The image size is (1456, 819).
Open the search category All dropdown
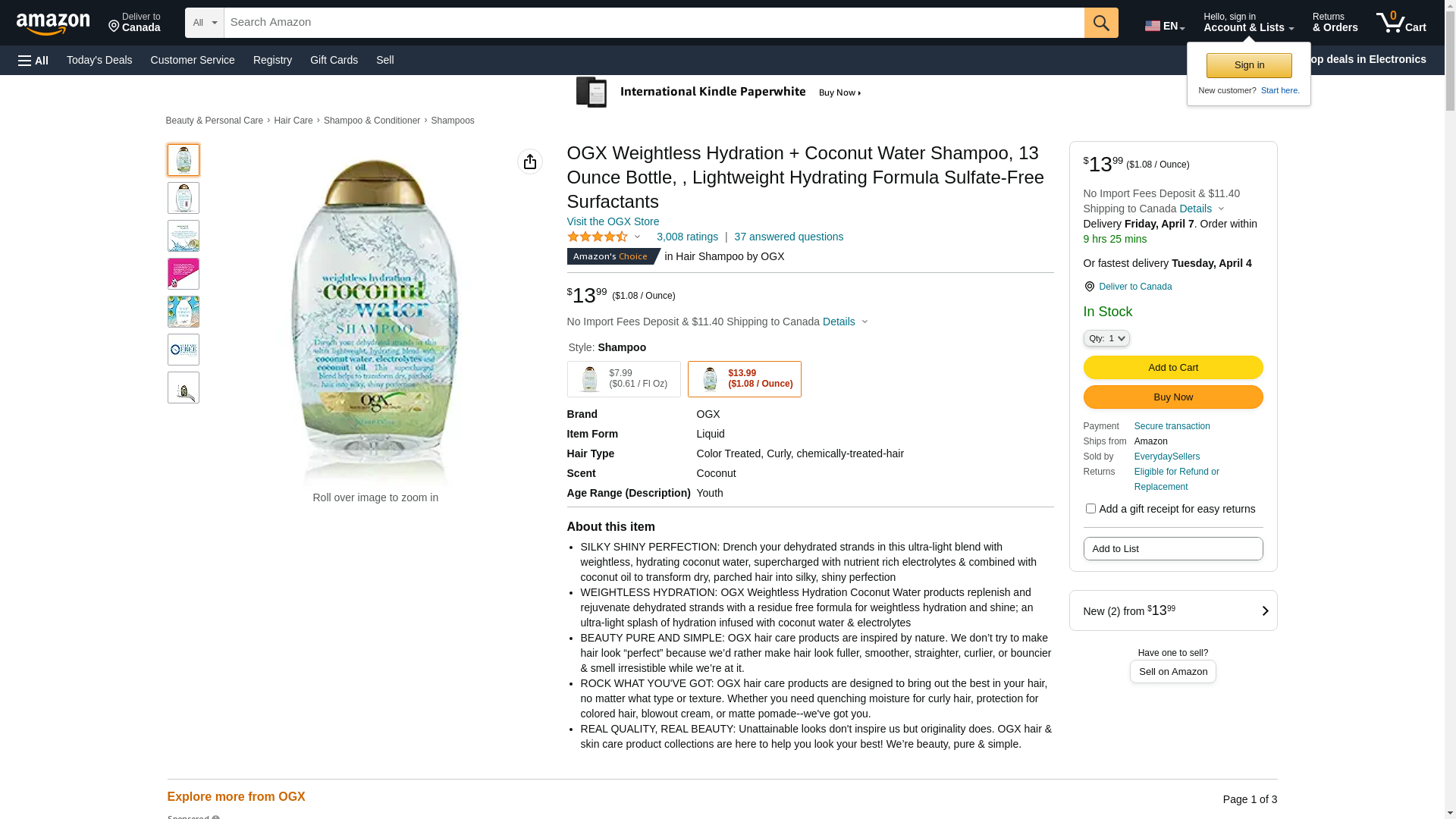204,23
